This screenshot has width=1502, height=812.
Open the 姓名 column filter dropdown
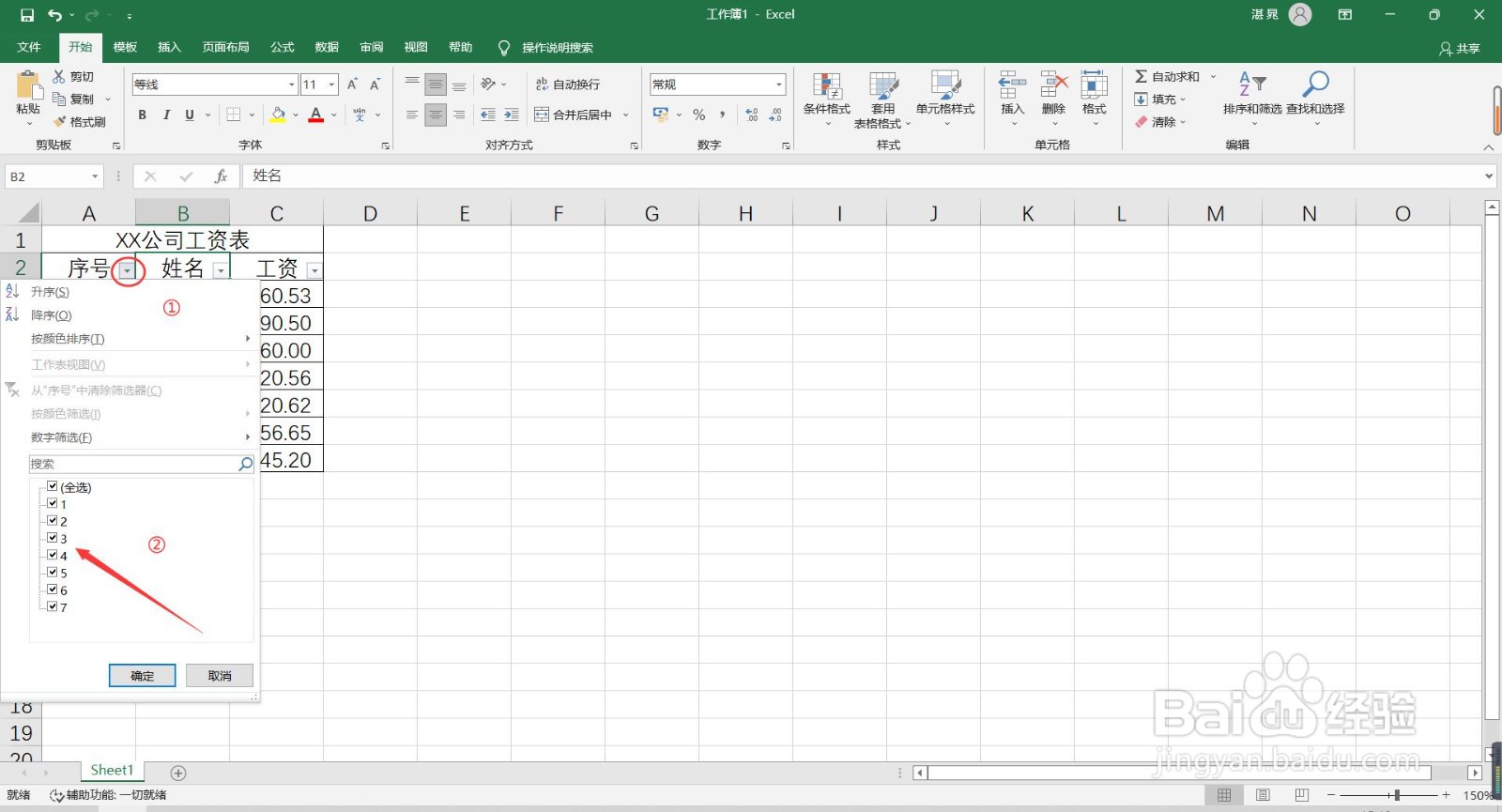[220, 271]
